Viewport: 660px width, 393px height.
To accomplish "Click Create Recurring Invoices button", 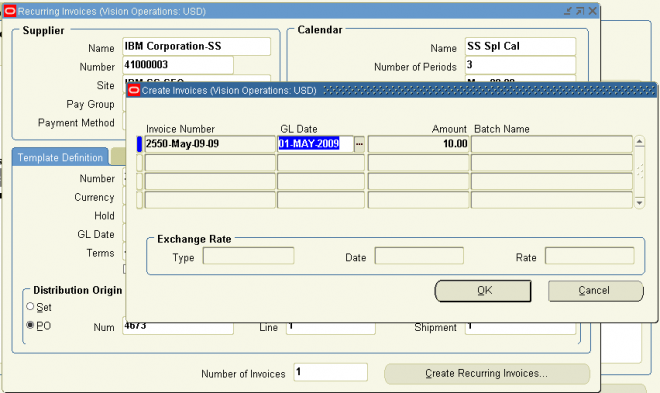I will 487,373.
